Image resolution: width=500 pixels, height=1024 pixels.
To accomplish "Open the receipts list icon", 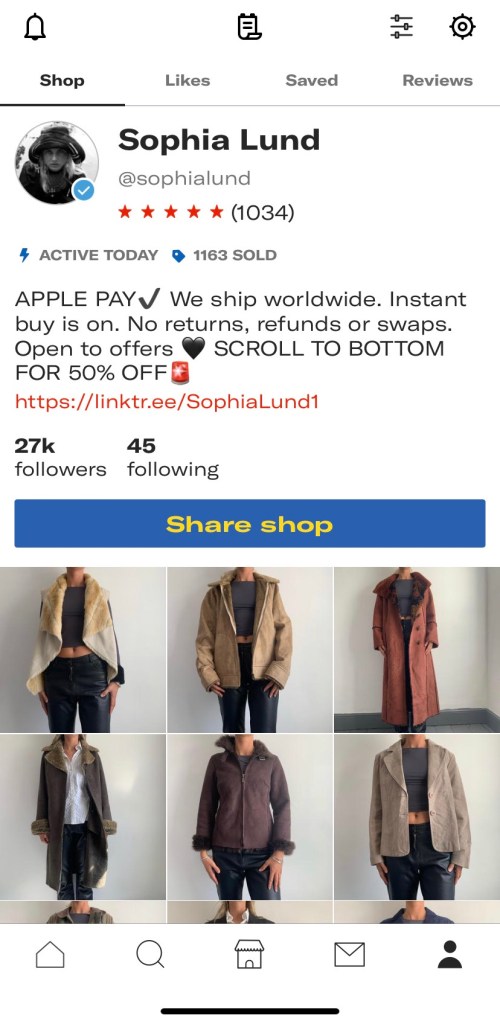I will 249,27.
